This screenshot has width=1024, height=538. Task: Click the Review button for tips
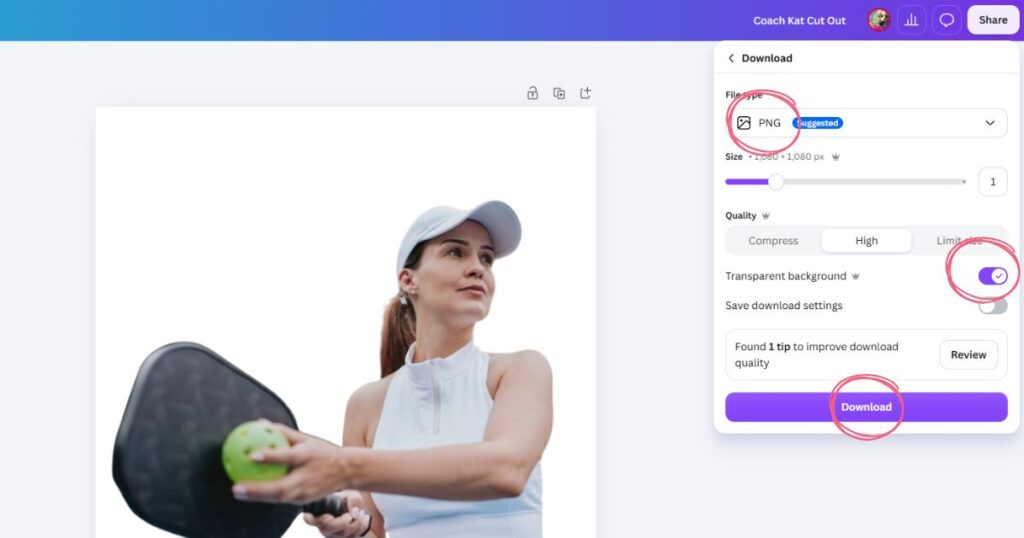(968, 355)
